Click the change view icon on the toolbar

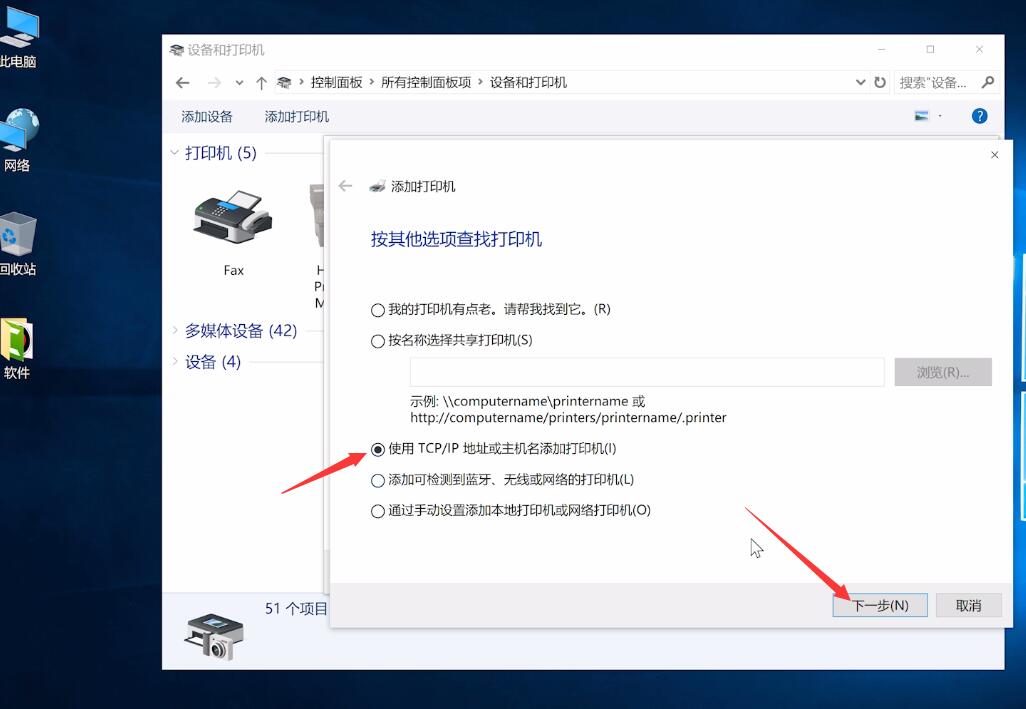[x=920, y=115]
